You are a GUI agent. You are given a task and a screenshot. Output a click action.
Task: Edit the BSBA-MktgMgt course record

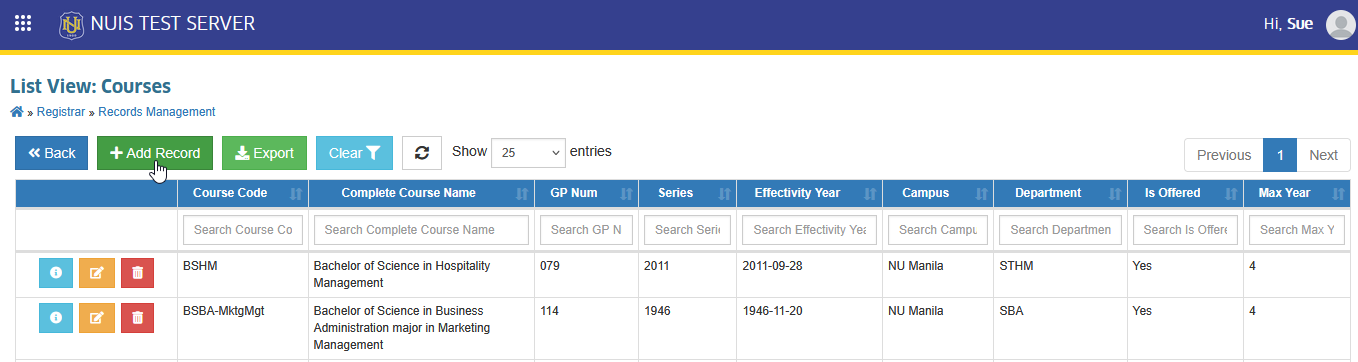click(x=96, y=318)
